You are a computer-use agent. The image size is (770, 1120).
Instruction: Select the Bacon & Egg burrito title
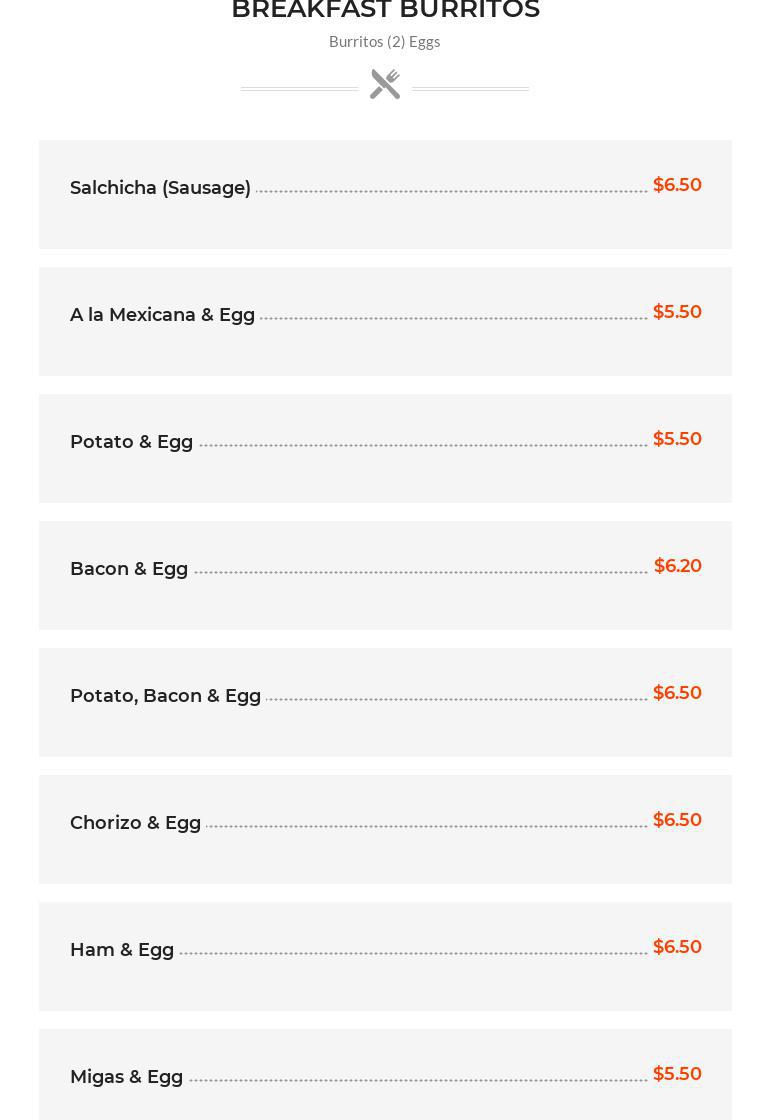pos(129,569)
